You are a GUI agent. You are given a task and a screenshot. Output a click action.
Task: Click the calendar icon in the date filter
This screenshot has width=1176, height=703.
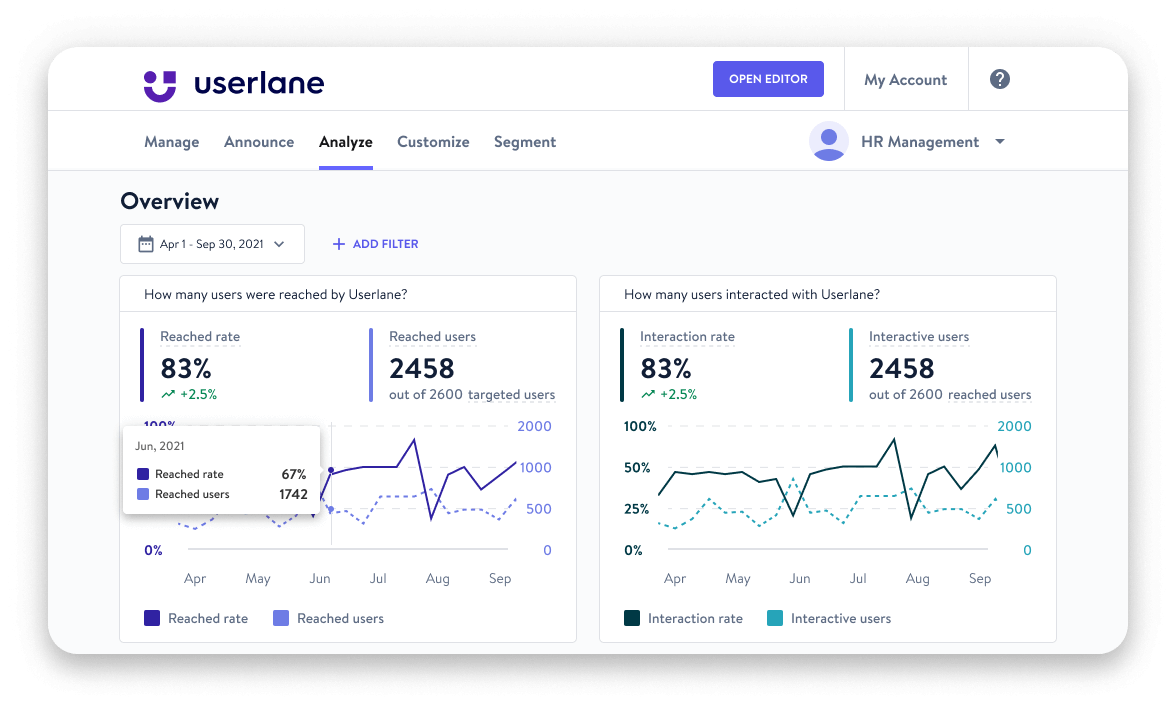pyautogui.click(x=146, y=243)
